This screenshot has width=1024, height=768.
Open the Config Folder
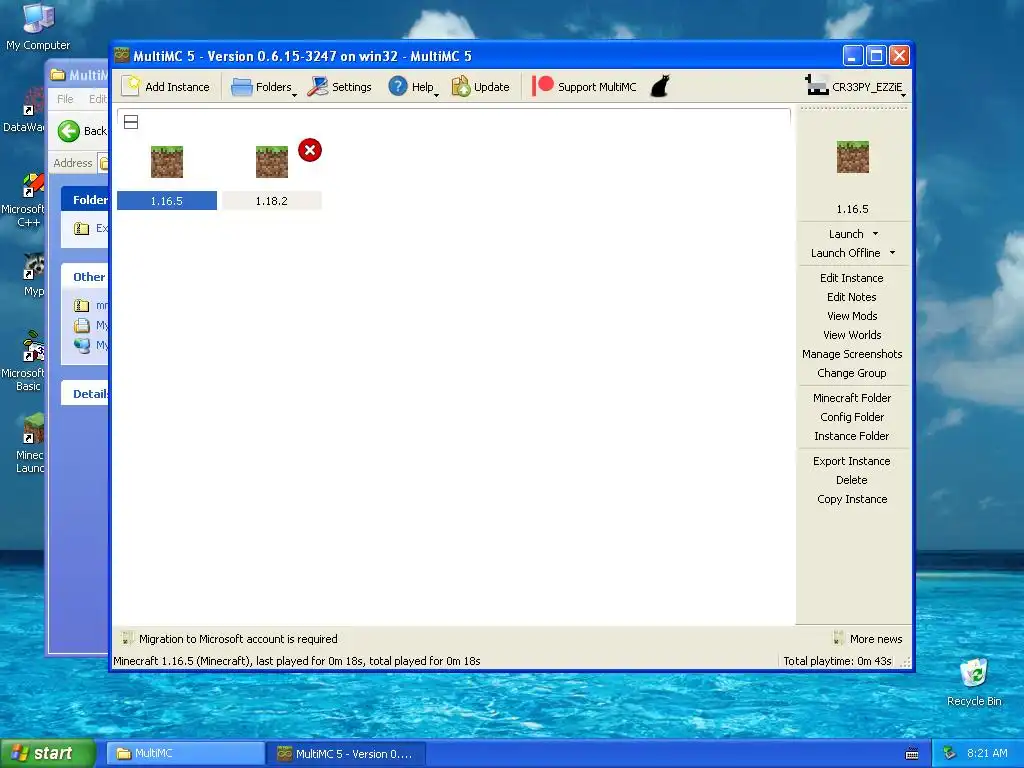(x=852, y=416)
